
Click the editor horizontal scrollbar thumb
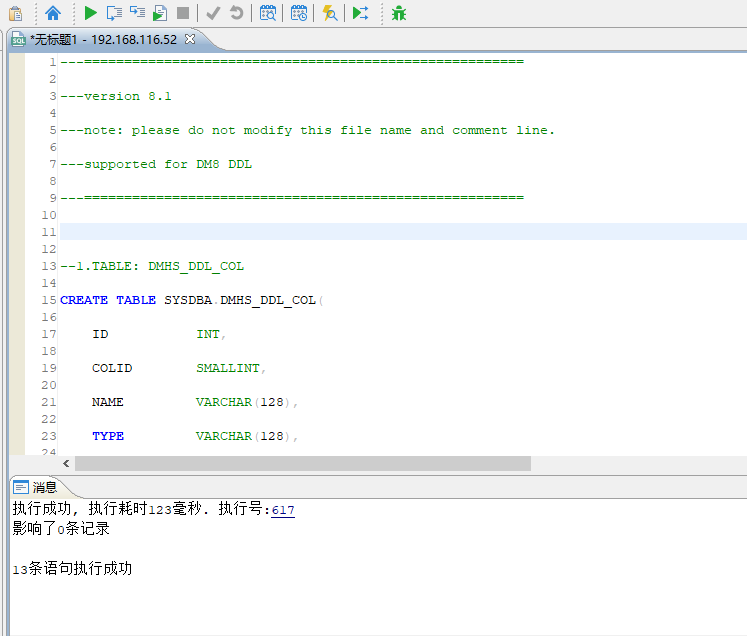pyautogui.click(x=303, y=464)
